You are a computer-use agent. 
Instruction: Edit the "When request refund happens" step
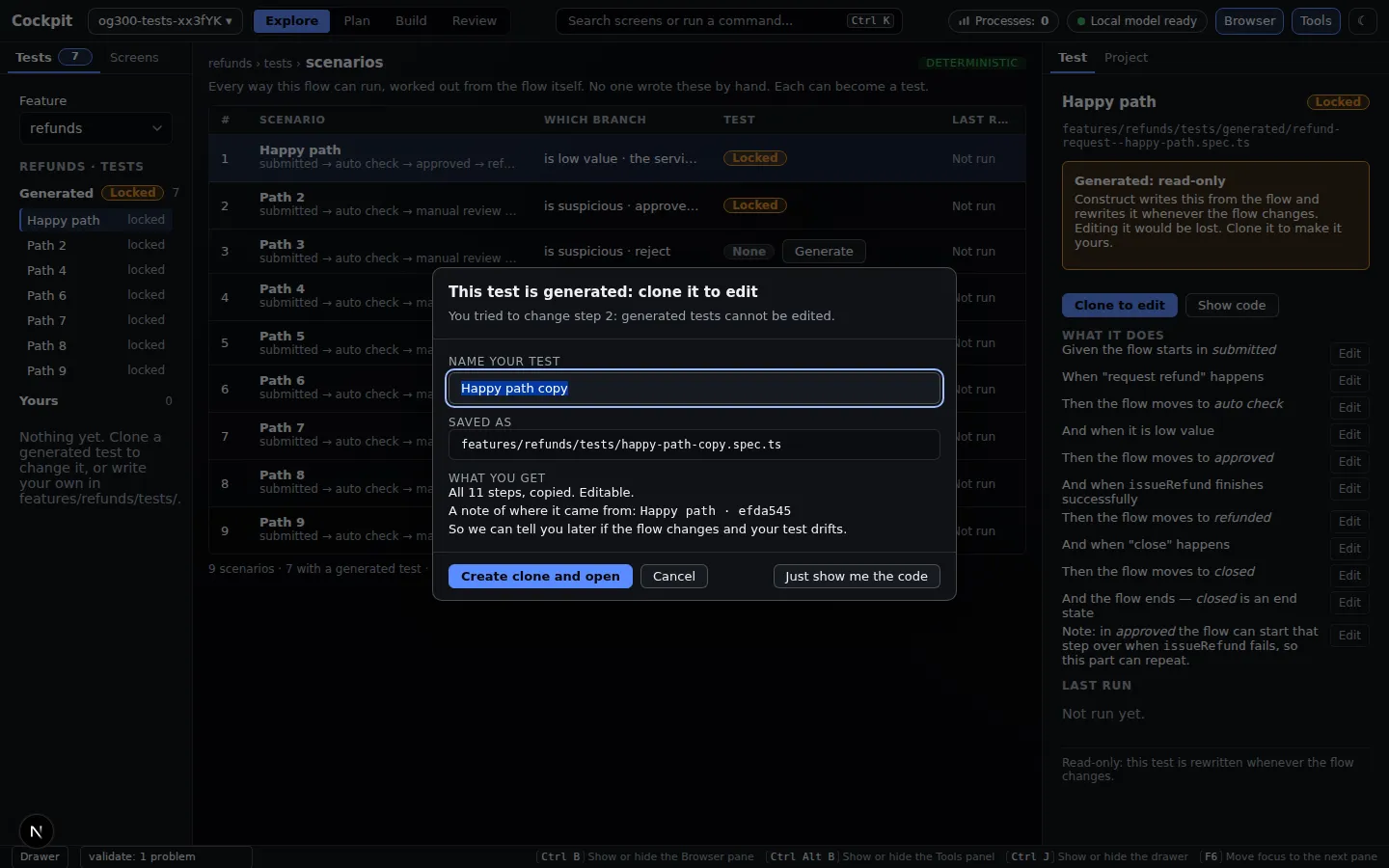click(x=1349, y=381)
